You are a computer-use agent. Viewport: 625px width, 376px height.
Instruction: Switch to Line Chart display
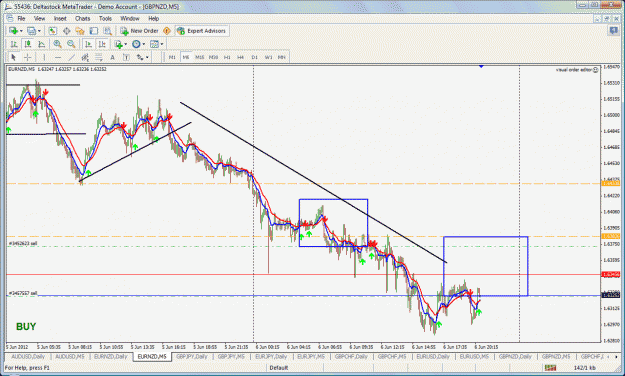[x=41, y=44]
